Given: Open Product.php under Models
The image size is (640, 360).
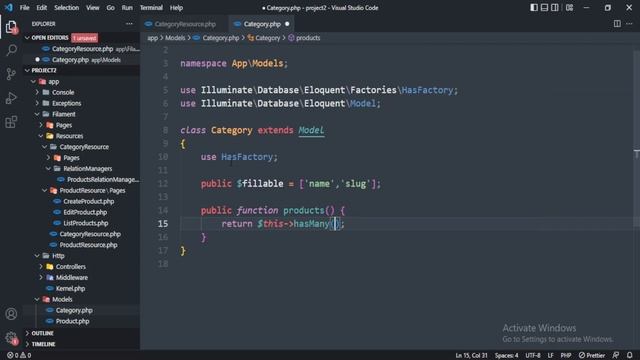Looking at the screenshot, I should pos(72,321).
